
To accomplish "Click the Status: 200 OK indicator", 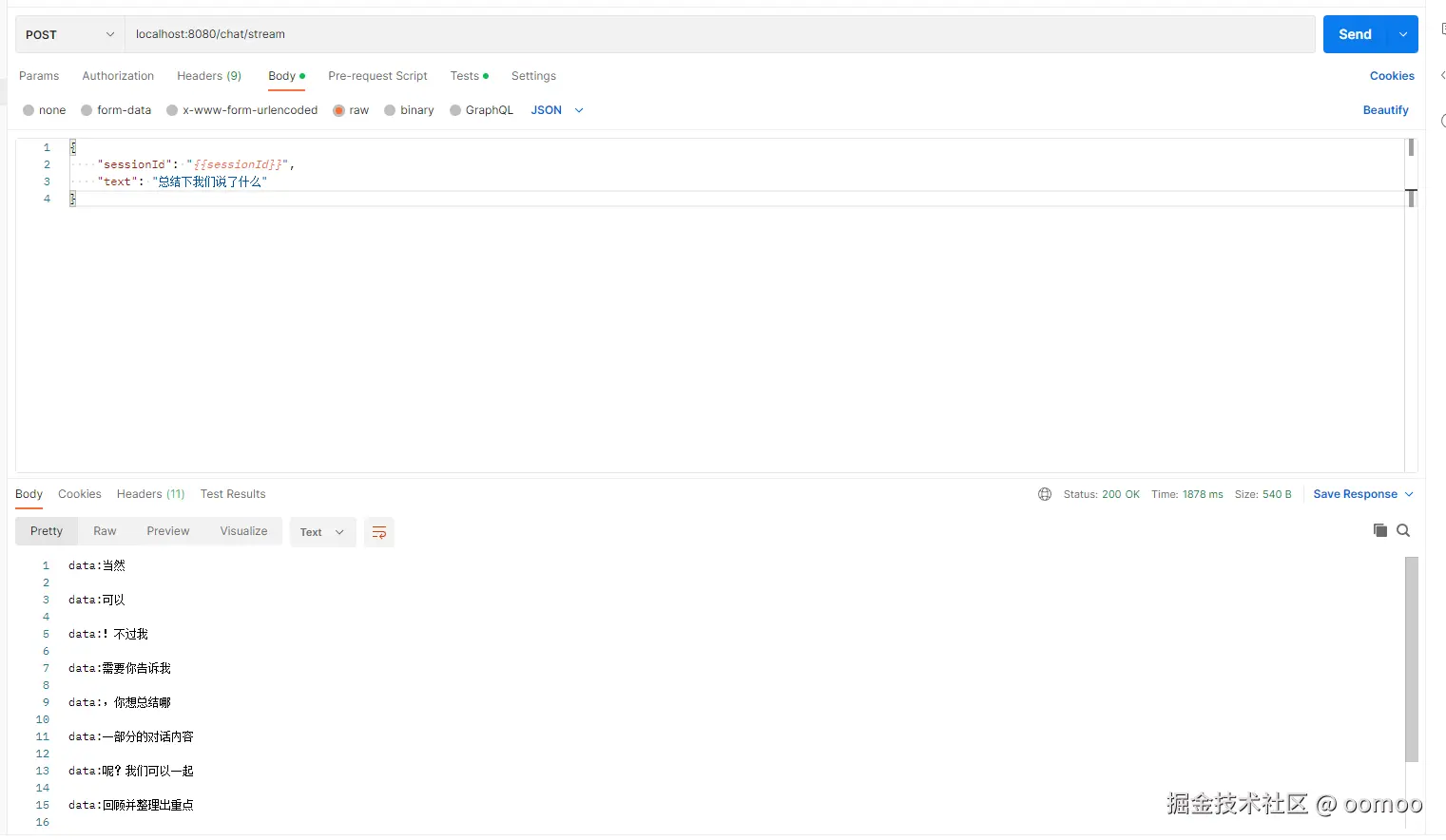I will [1101, 494].
